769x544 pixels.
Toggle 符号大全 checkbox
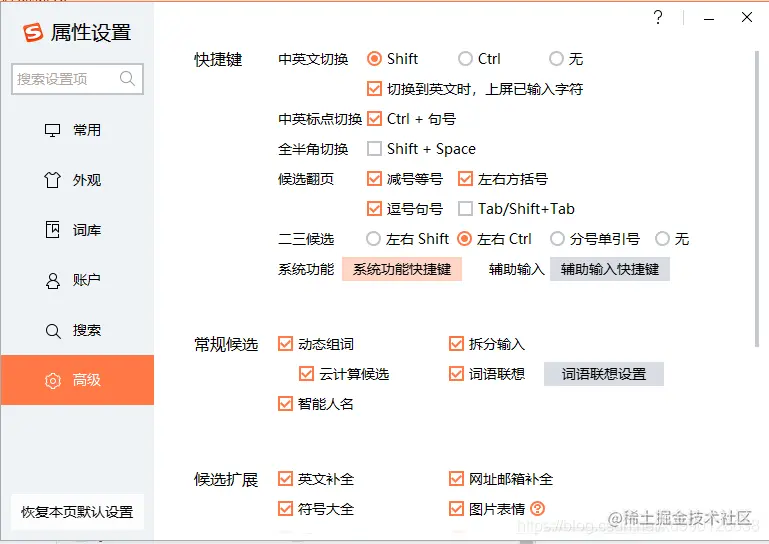point(285,509)
